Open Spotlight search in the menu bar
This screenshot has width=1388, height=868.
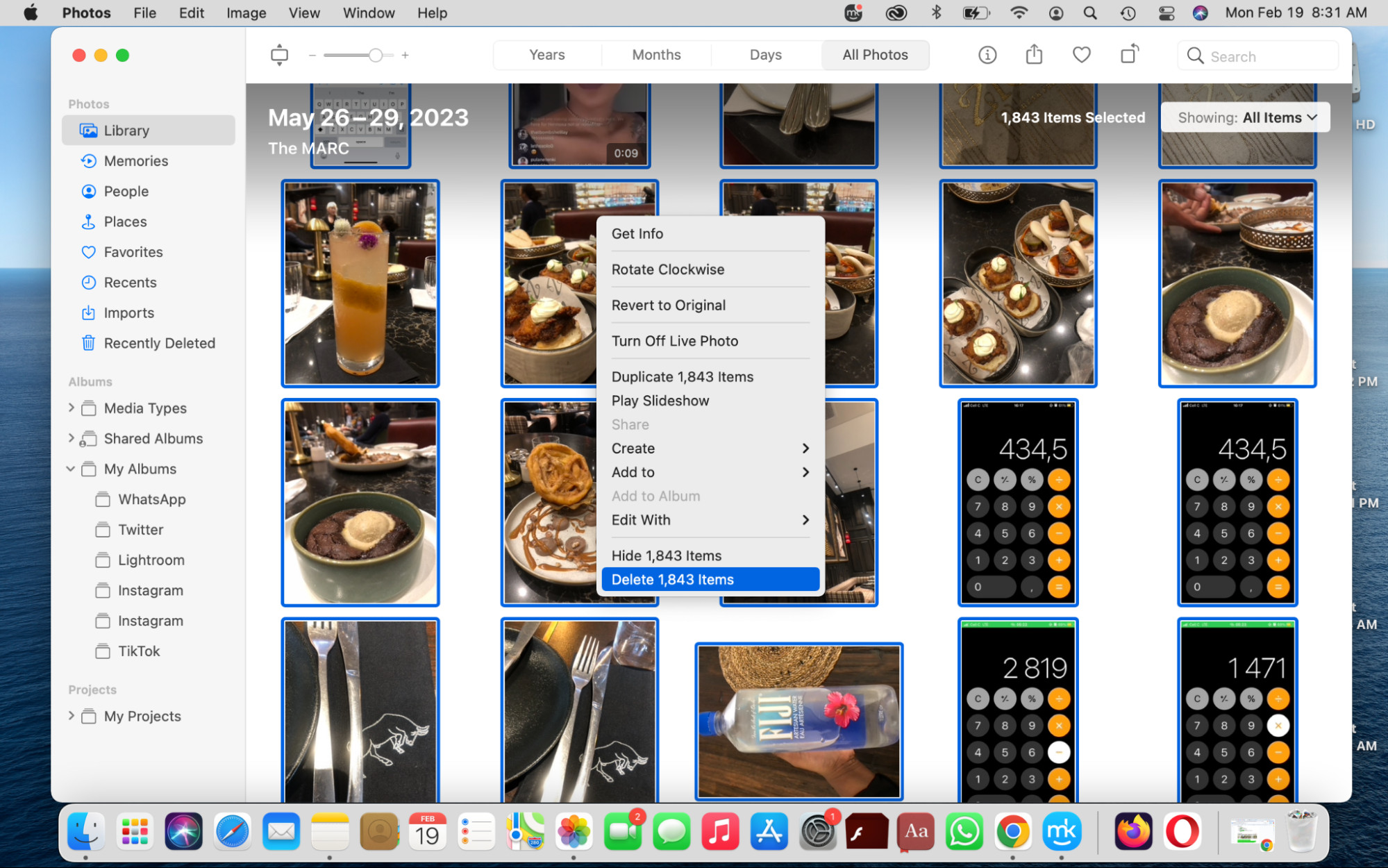1090,13
